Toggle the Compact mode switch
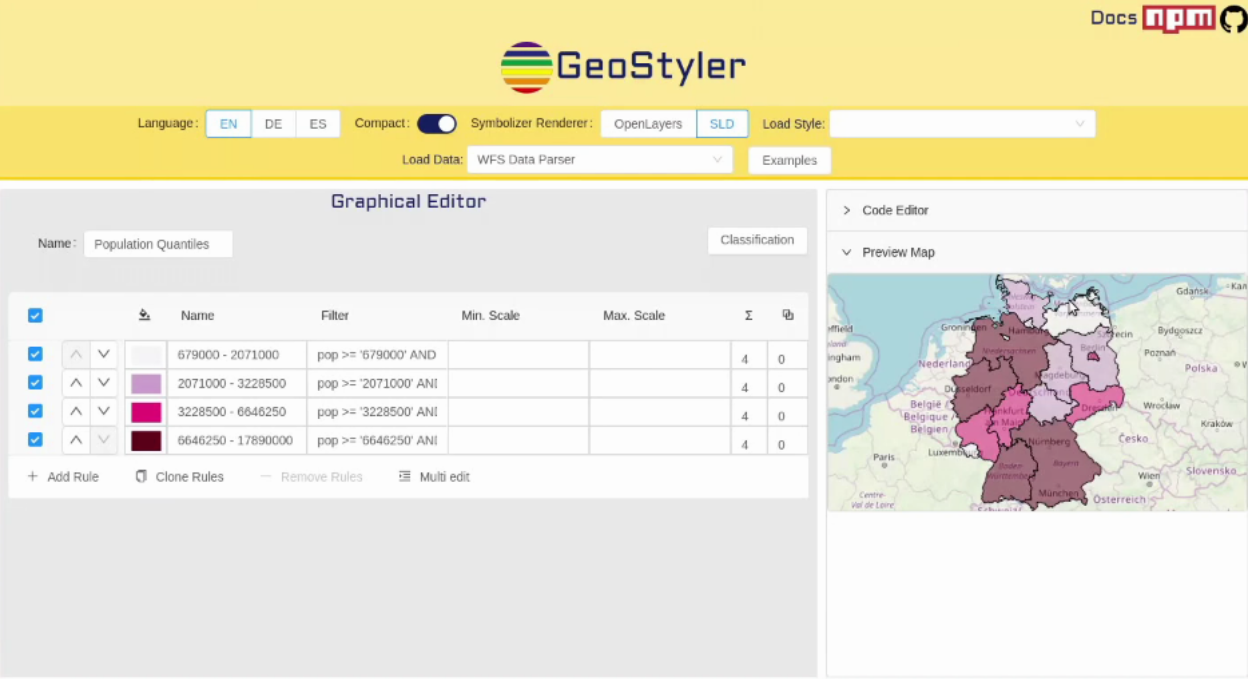Image resolution: width=1248 pixels, height=679 pixels. (436, 124)
